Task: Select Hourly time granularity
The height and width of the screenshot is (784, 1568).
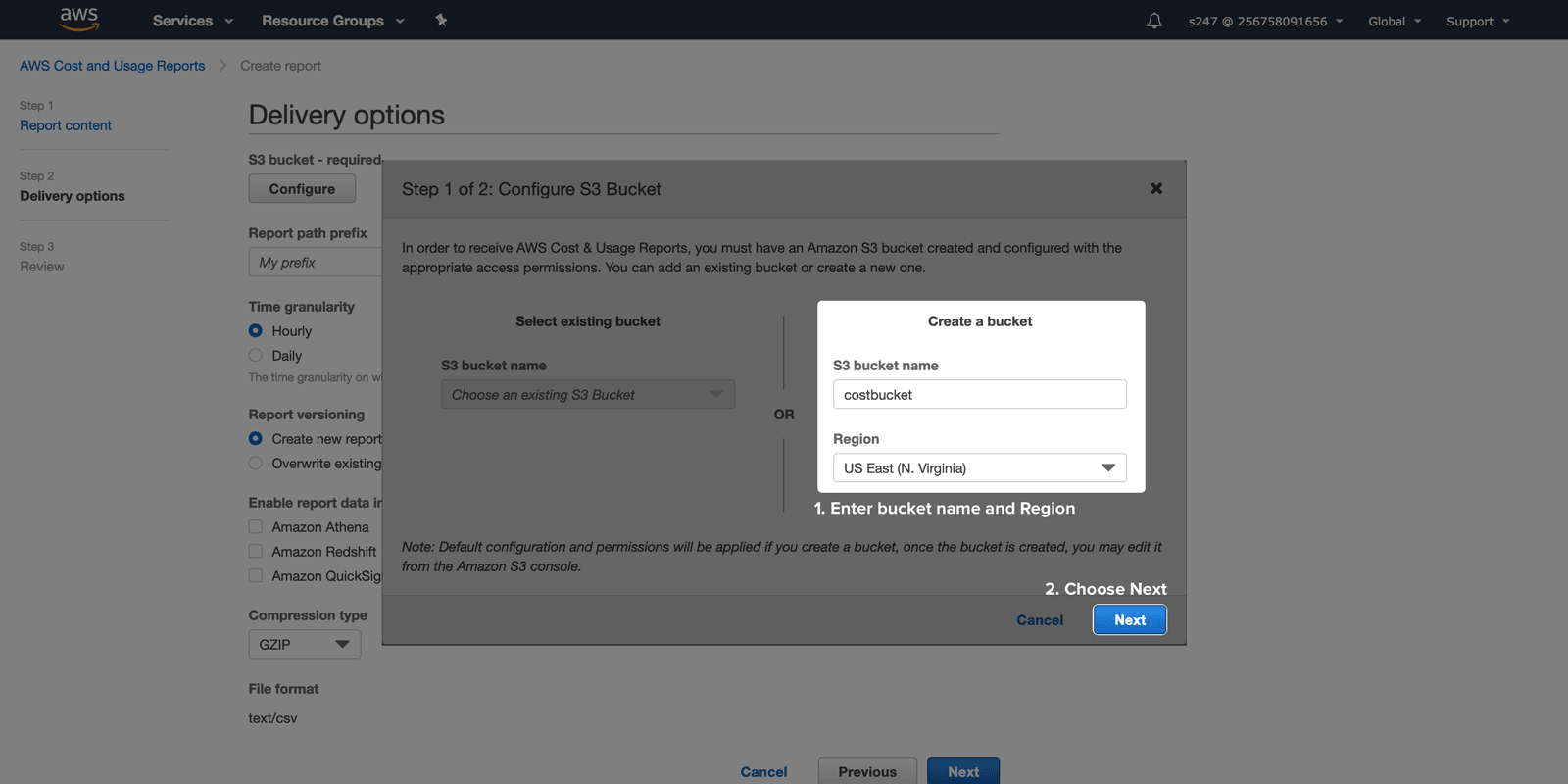Action: [x=255, y=331]
